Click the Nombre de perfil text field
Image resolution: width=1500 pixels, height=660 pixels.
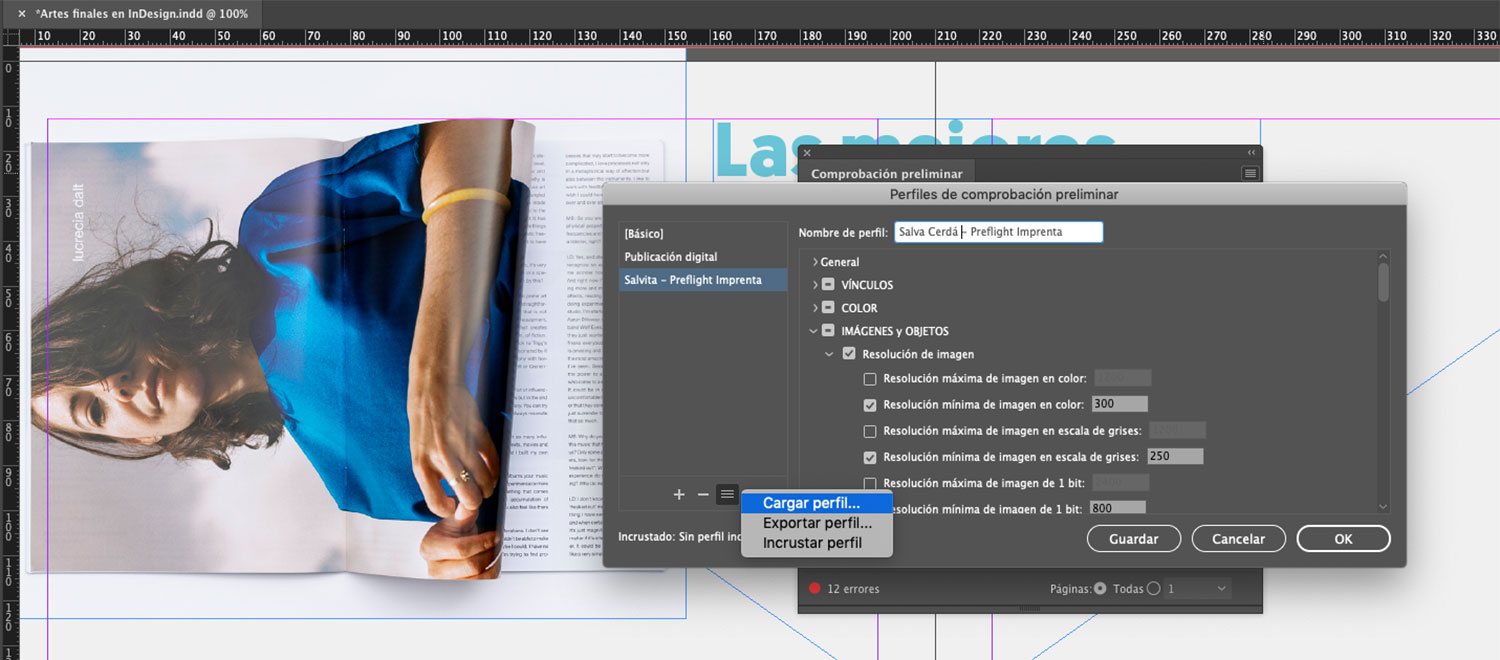[x=998, y=232]
